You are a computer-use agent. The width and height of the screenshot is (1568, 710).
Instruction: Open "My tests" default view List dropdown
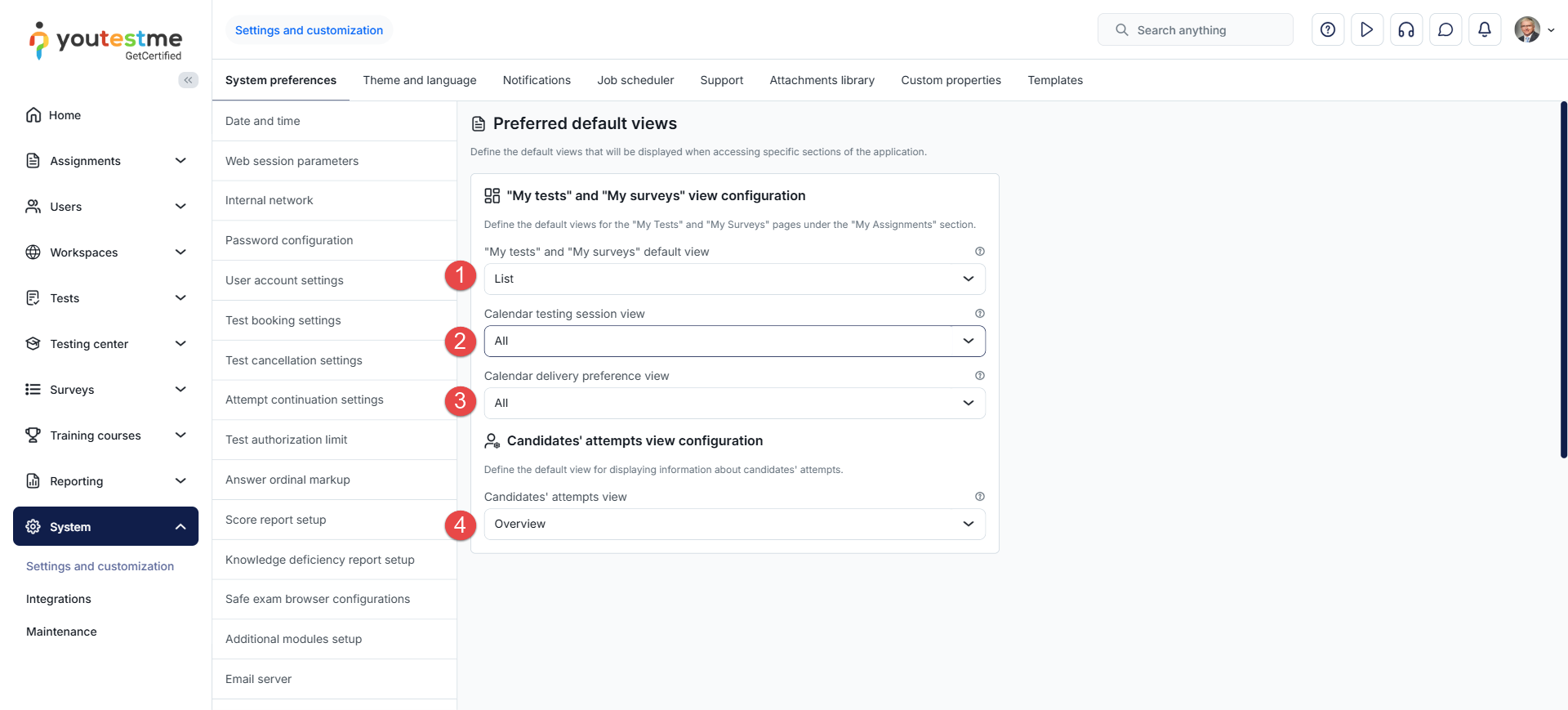734,279
